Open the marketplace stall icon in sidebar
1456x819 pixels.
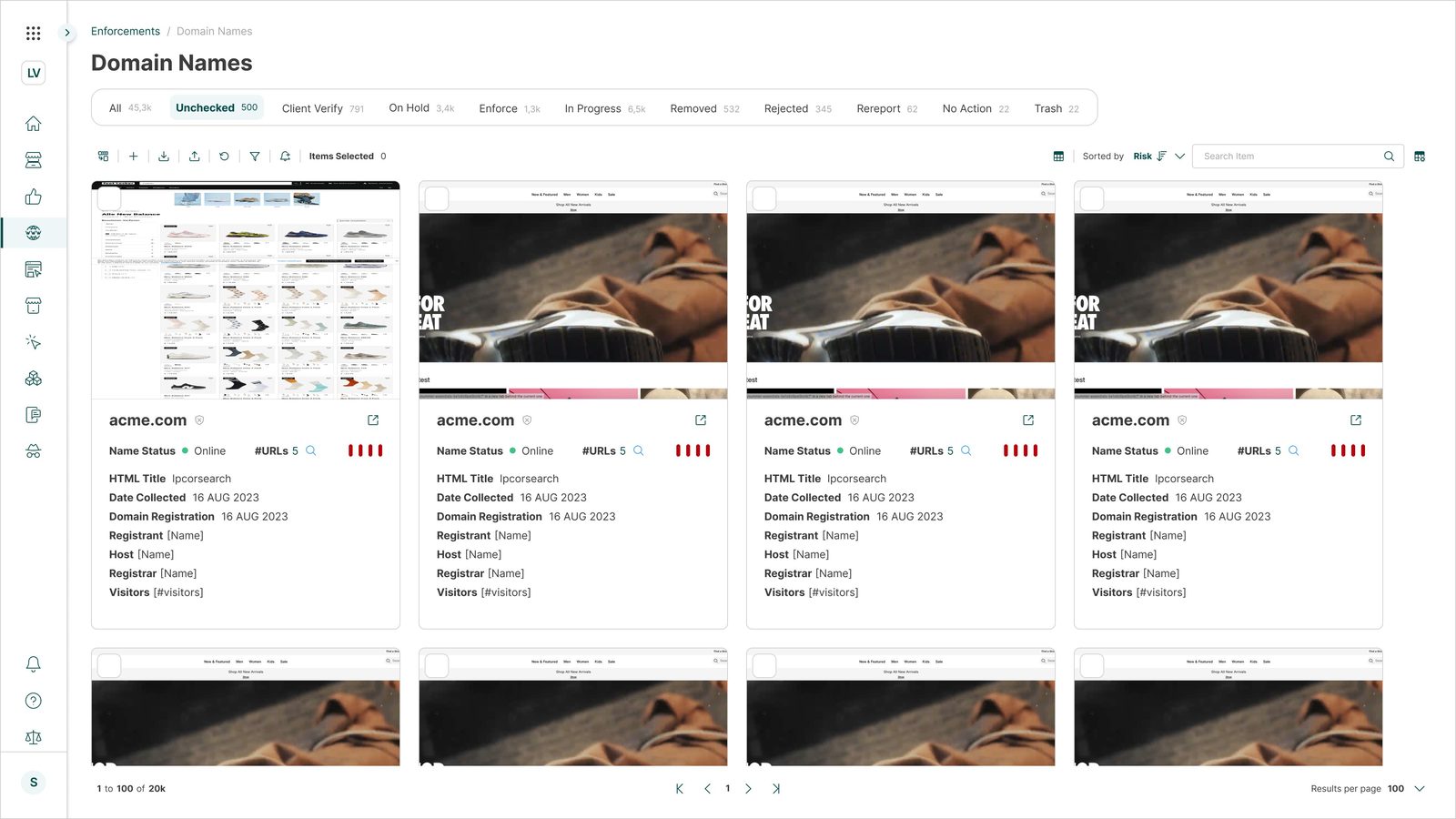pos(34,160)
